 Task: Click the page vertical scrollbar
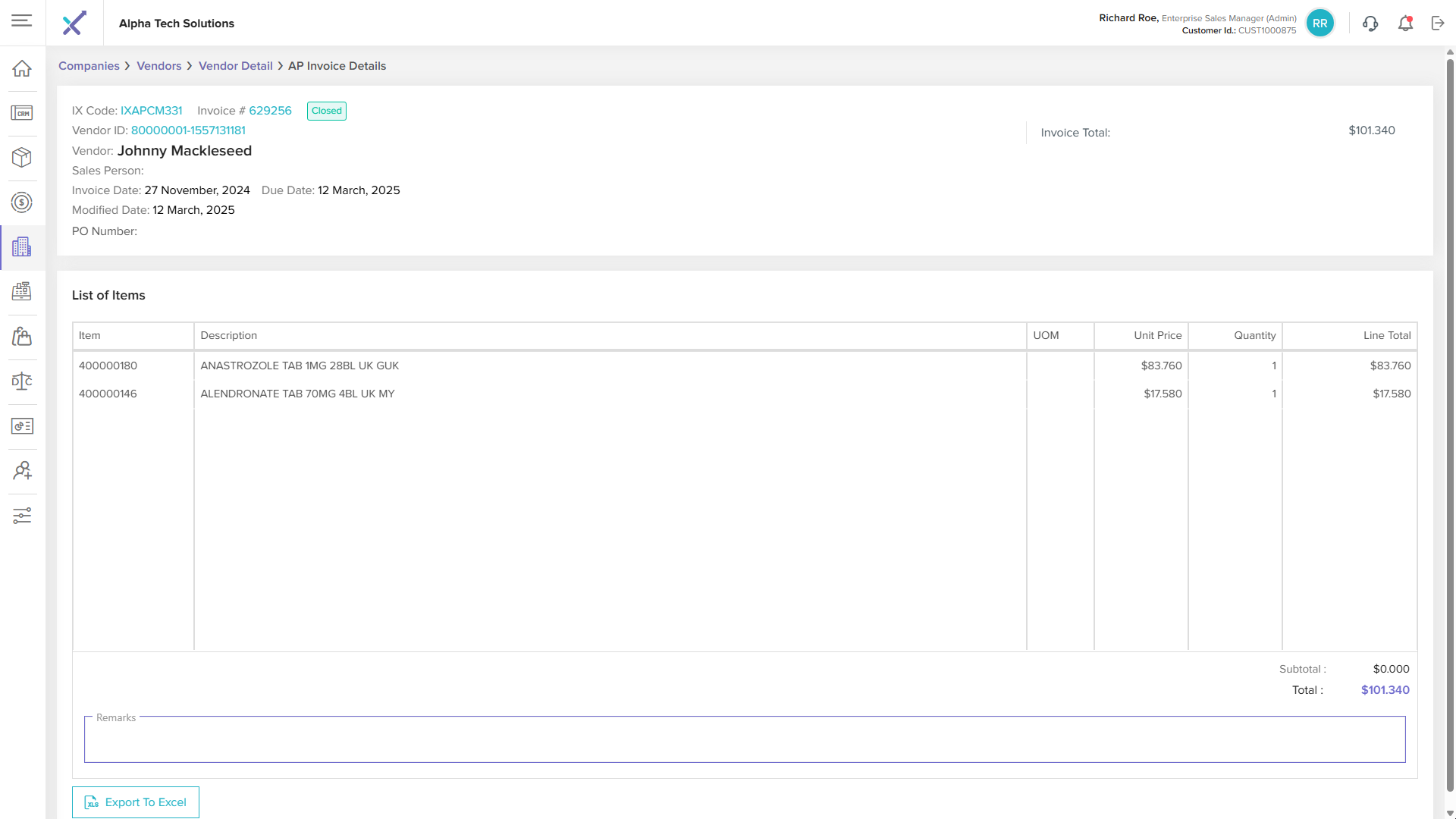click(x=1450, y=425)
